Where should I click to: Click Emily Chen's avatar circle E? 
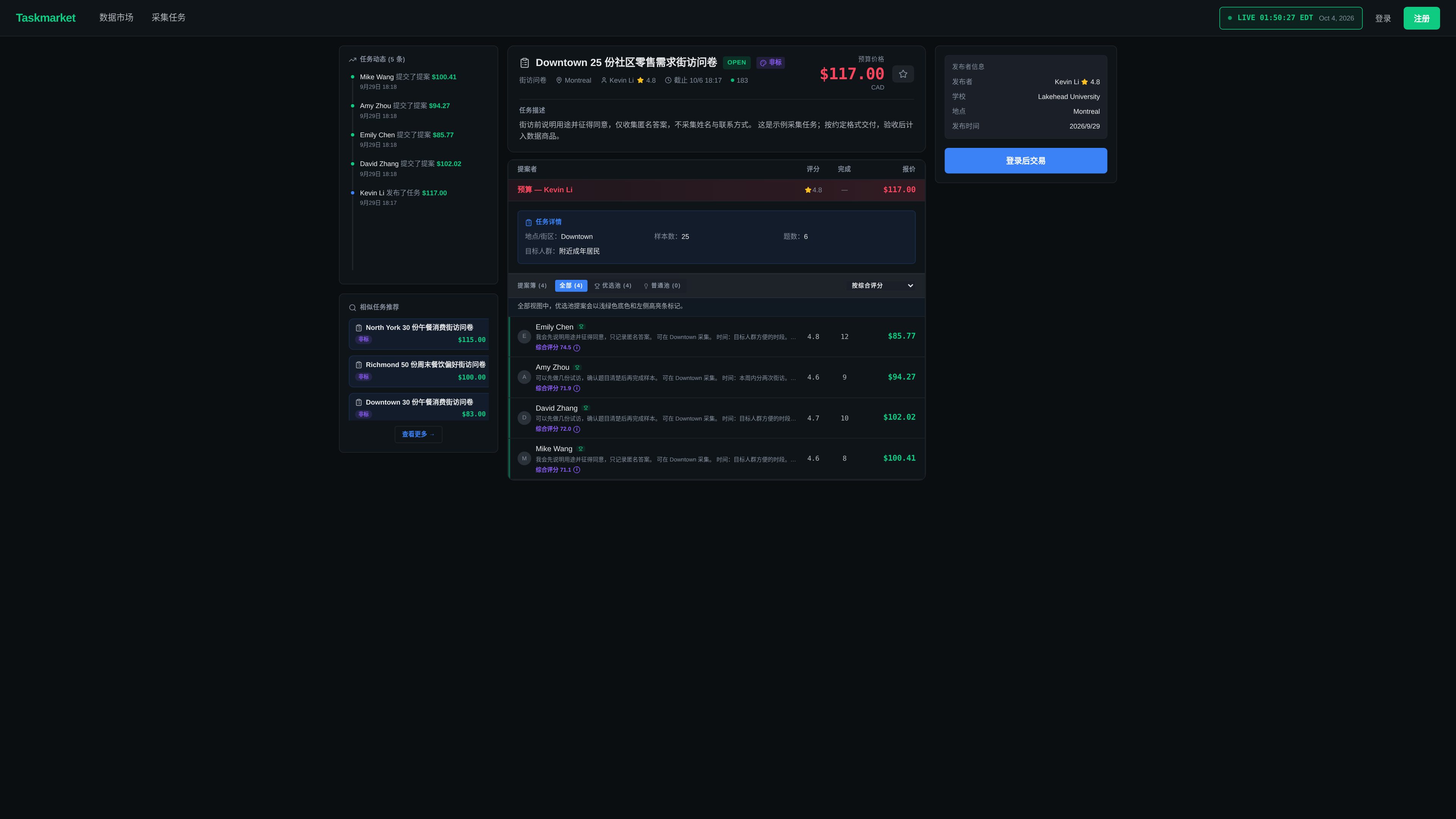pos(524,336)
